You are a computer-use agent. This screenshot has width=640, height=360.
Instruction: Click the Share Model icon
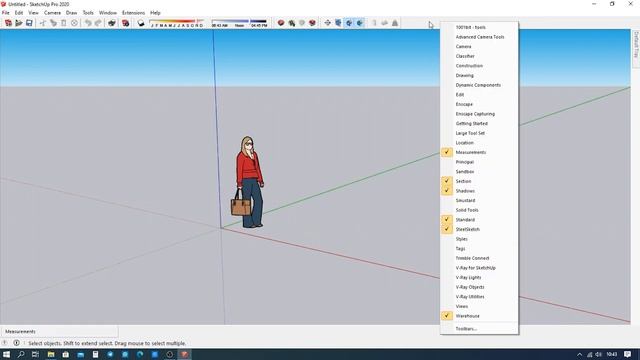click(x=291, y=23)
